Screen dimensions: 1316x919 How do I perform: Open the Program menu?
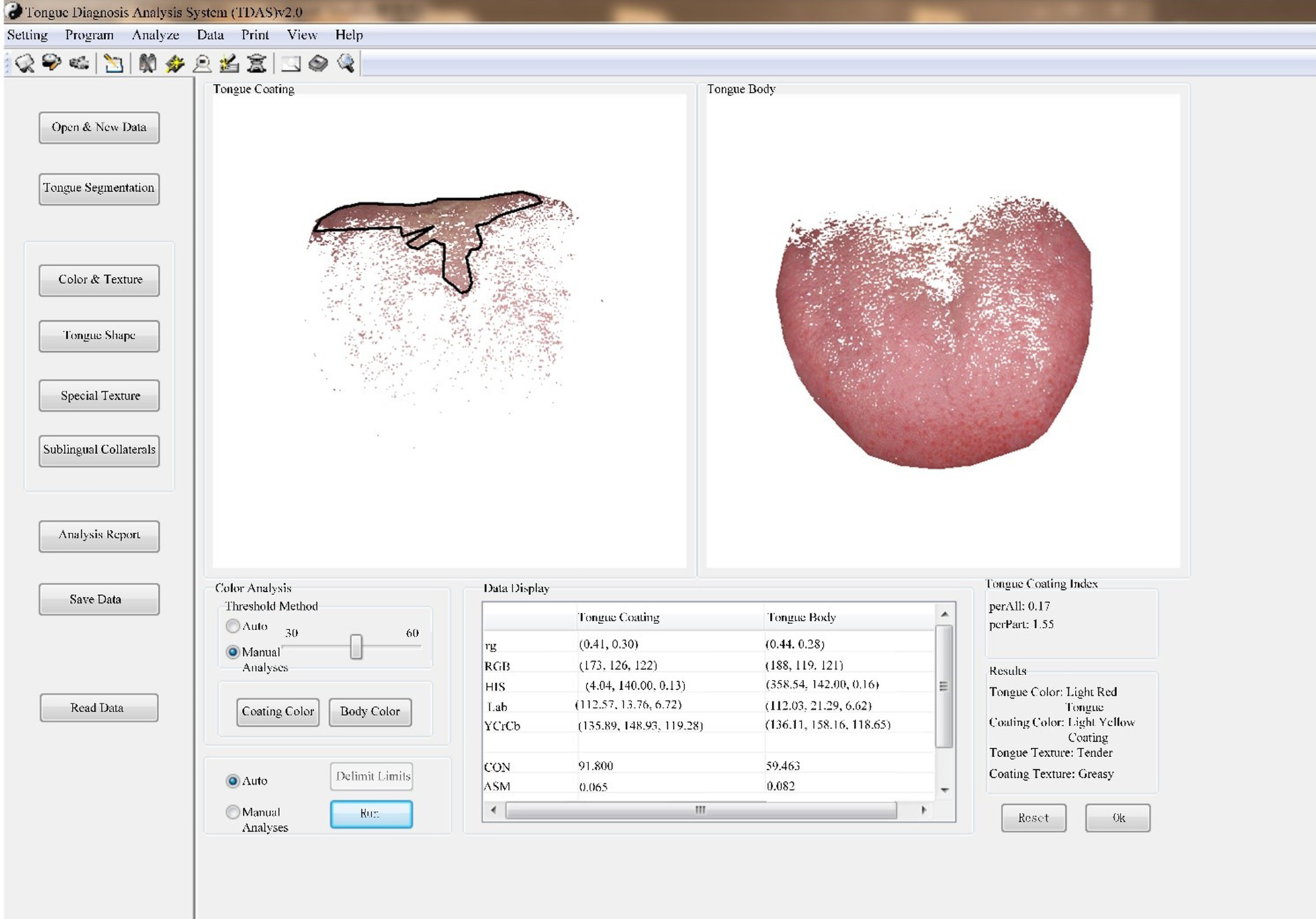pos(89,35)
